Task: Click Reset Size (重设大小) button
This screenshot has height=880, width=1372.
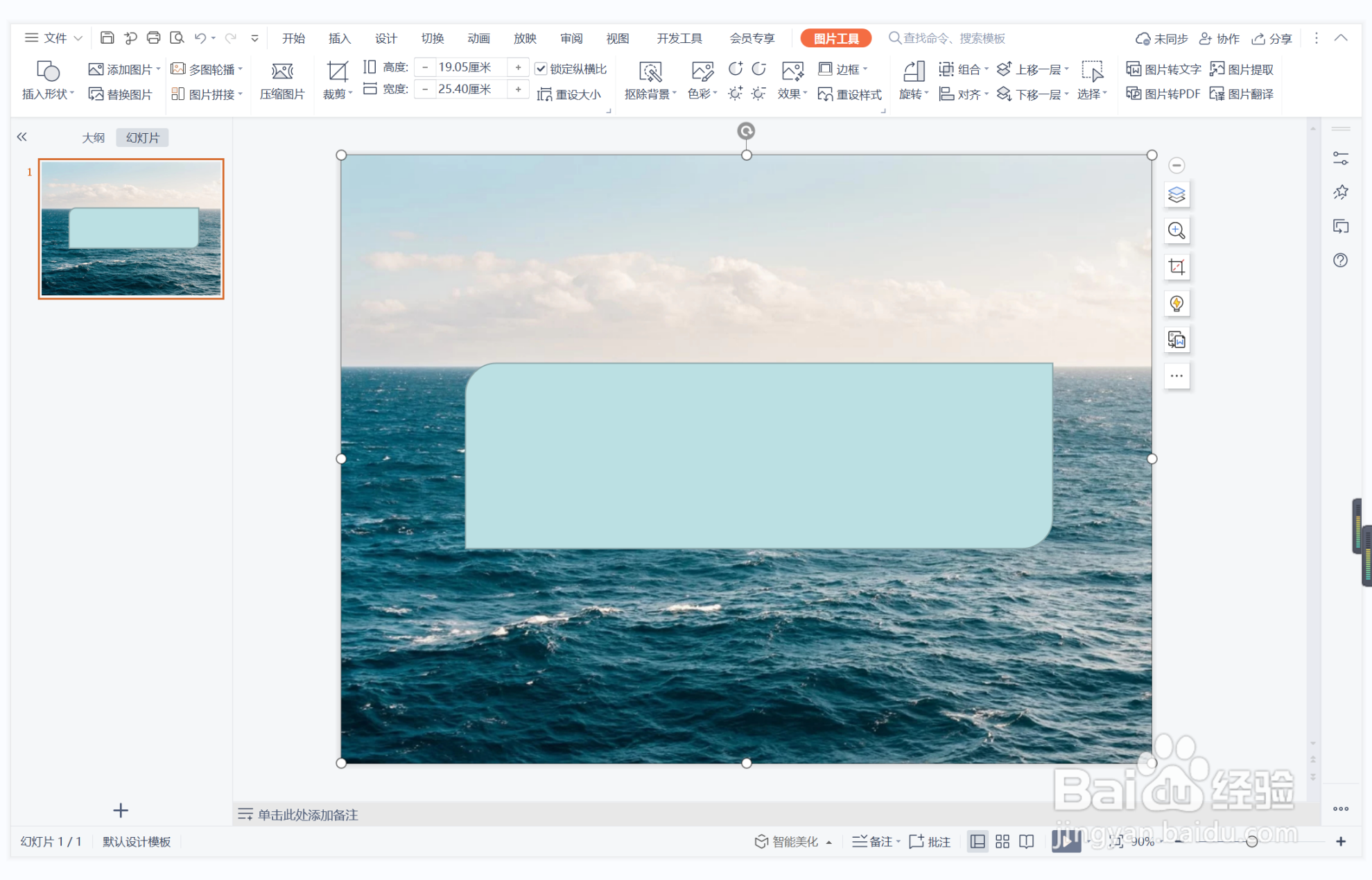Action: click(x=569, y=94)
